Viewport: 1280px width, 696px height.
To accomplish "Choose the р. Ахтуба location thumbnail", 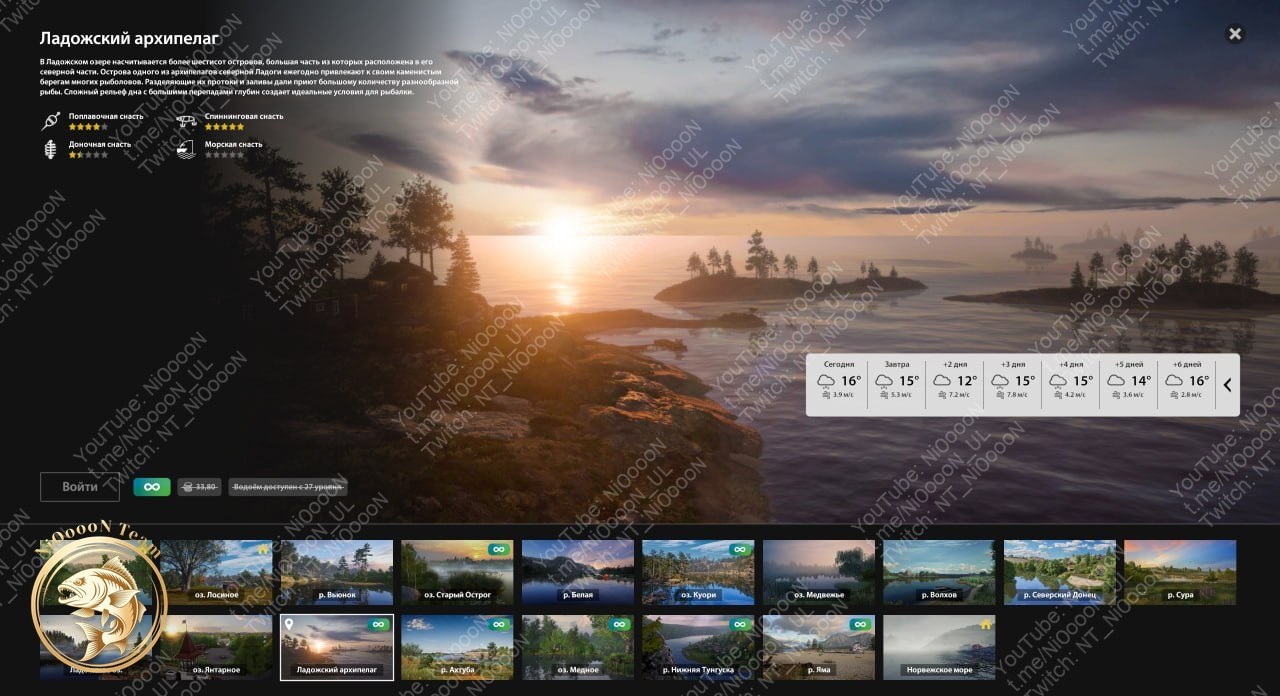I will pyautogui.click(x=457, y=647).
